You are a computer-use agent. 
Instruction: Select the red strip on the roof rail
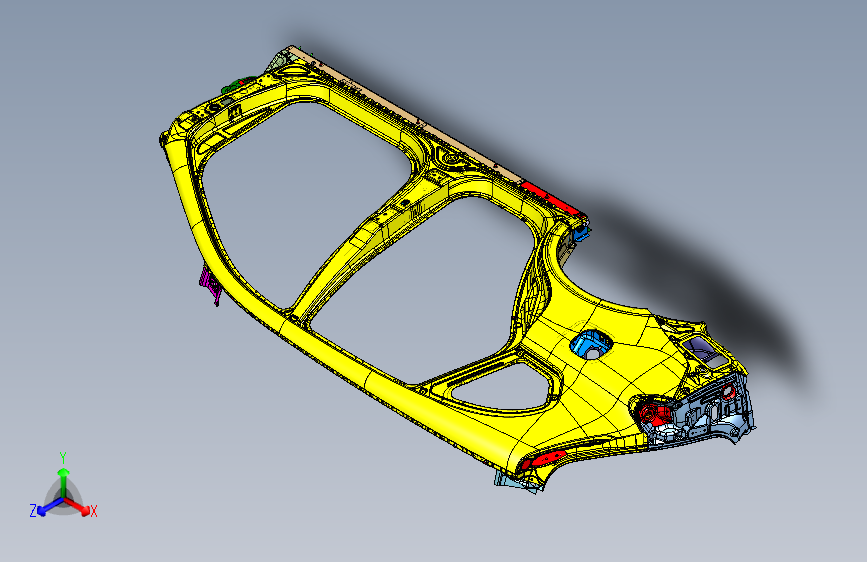[551, 197]
